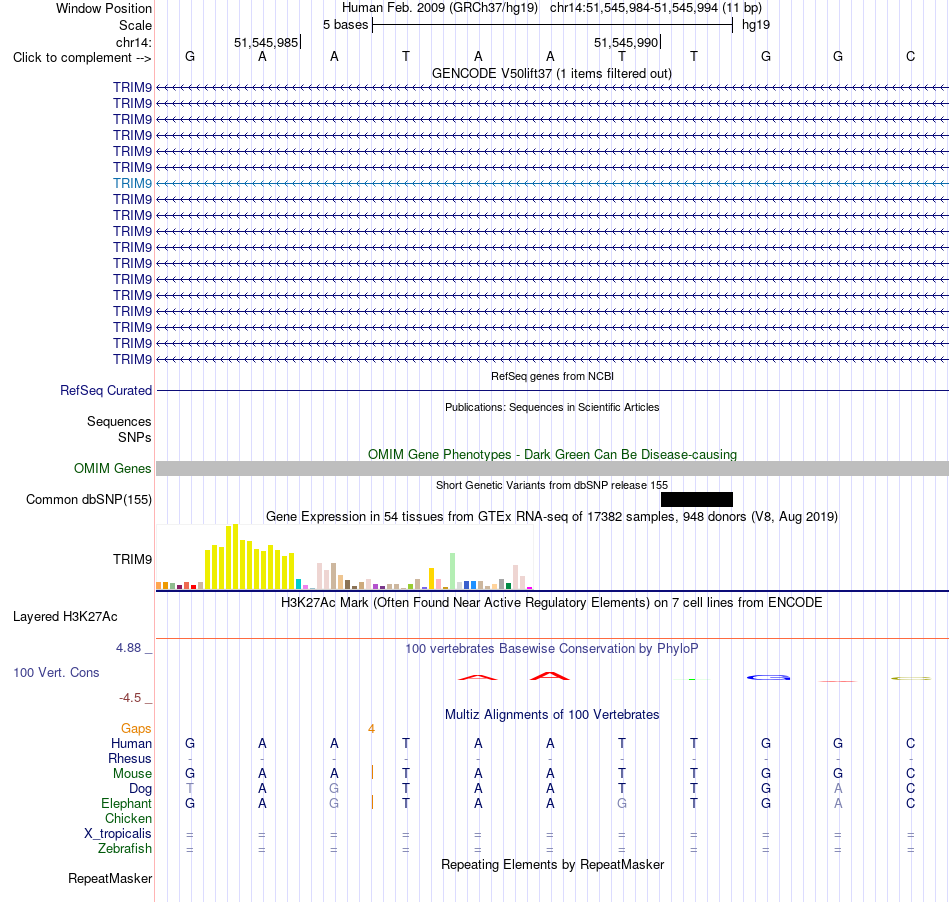The image size is (950, 902).
Task: Click the GENCODE V50lift37 track title
Action: point(552,73)
